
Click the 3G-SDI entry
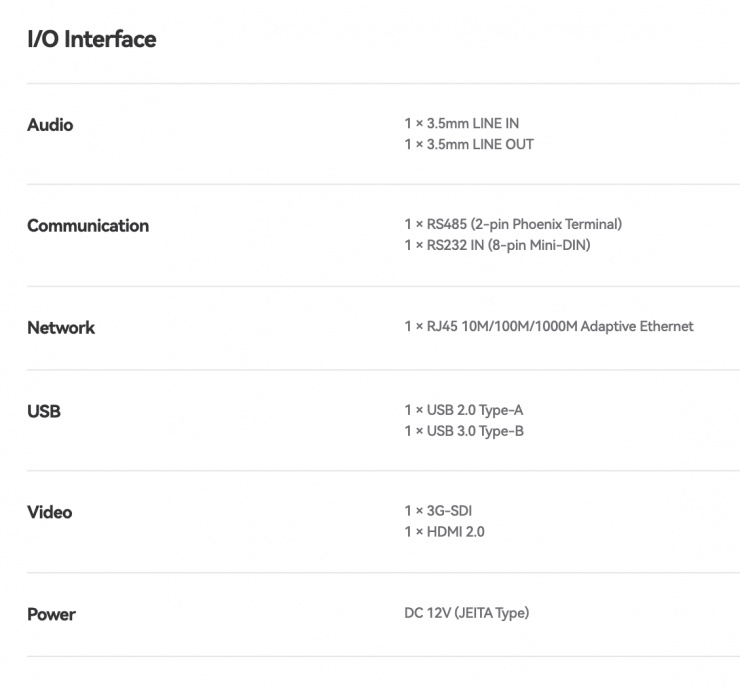438,511
